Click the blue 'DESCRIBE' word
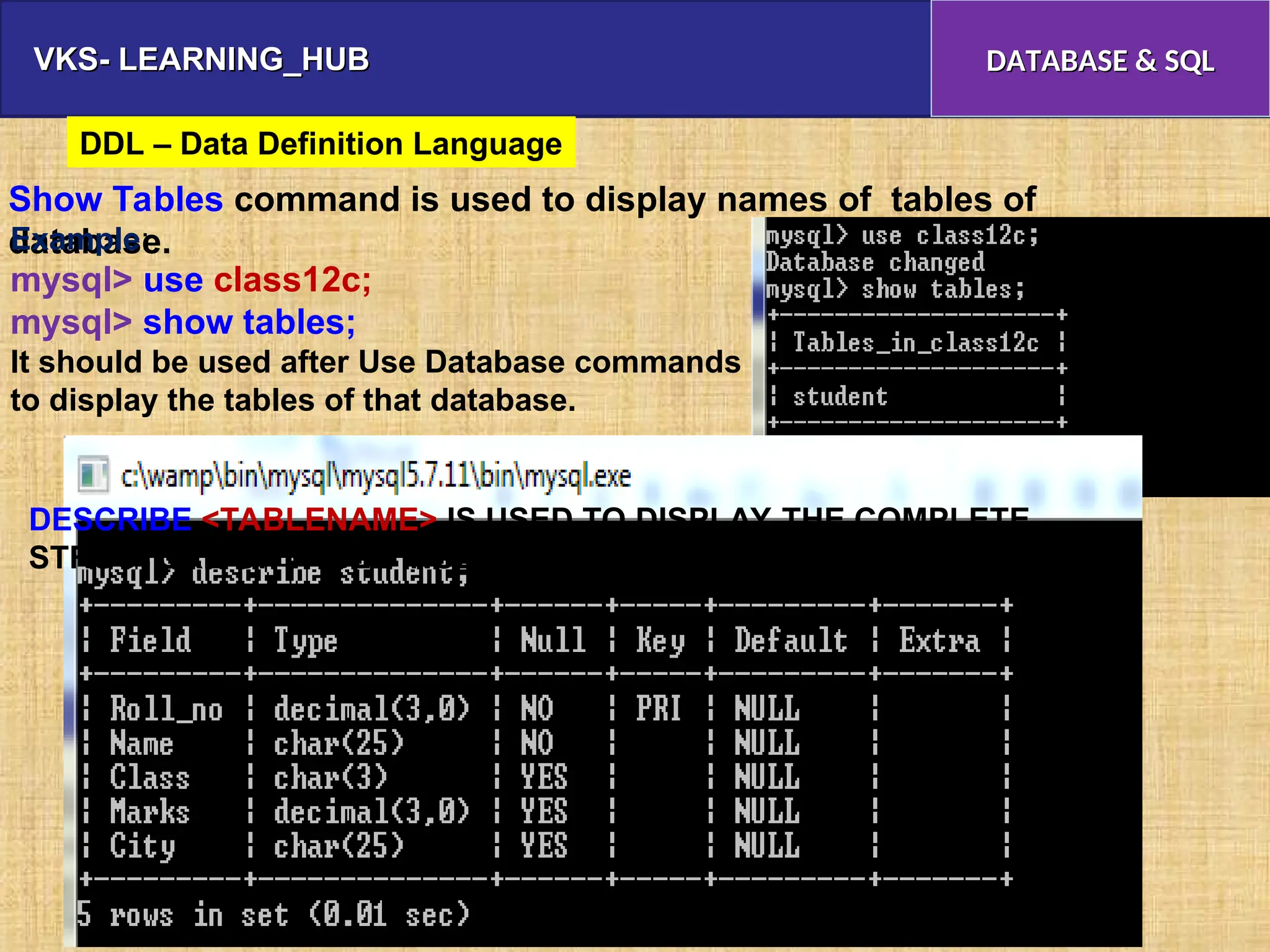1270x952 pixels. [110, 519]
